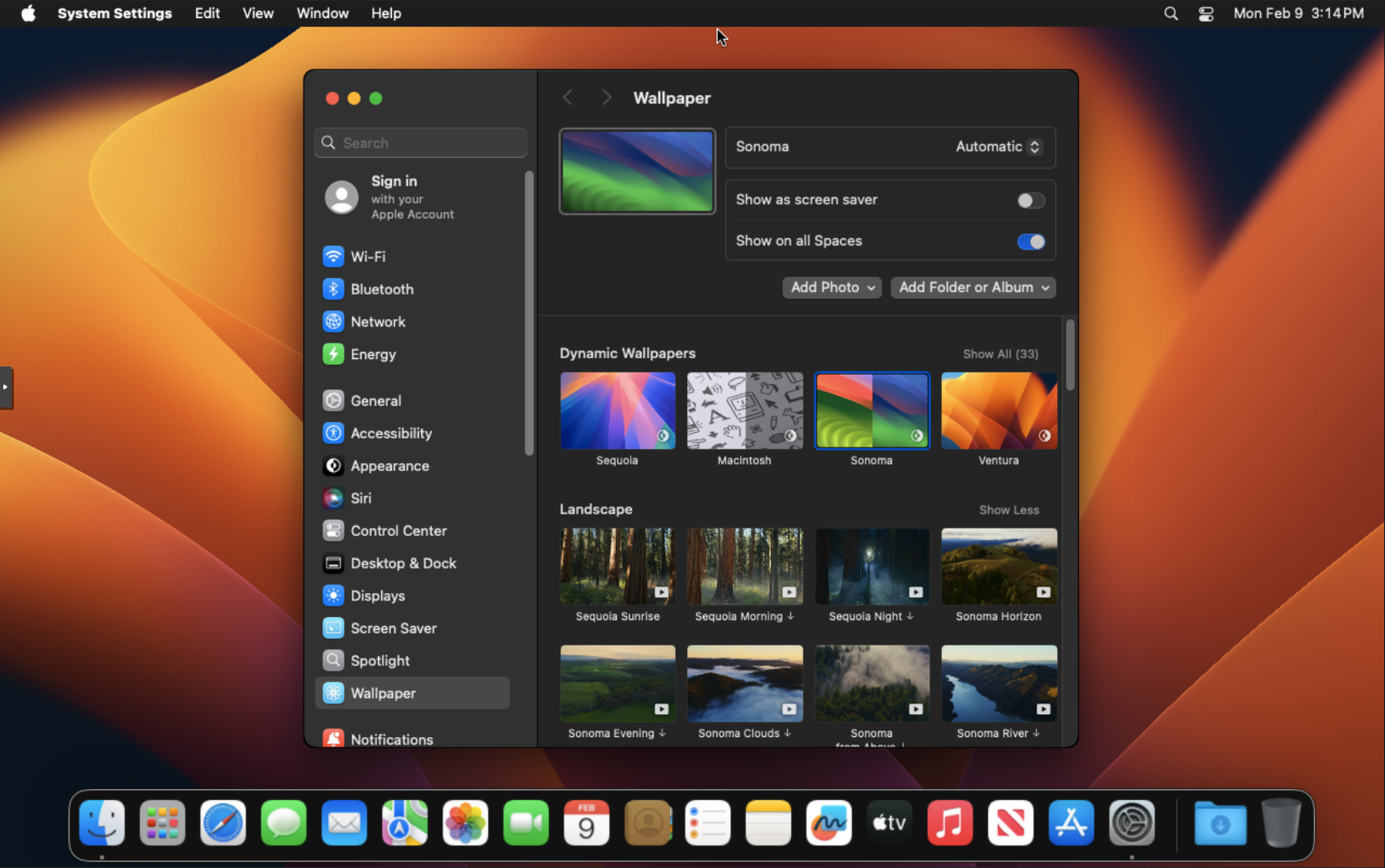Sign in with your Apple Account
Viewport: 1385px width, 868px height.
(x=412, y=197)
